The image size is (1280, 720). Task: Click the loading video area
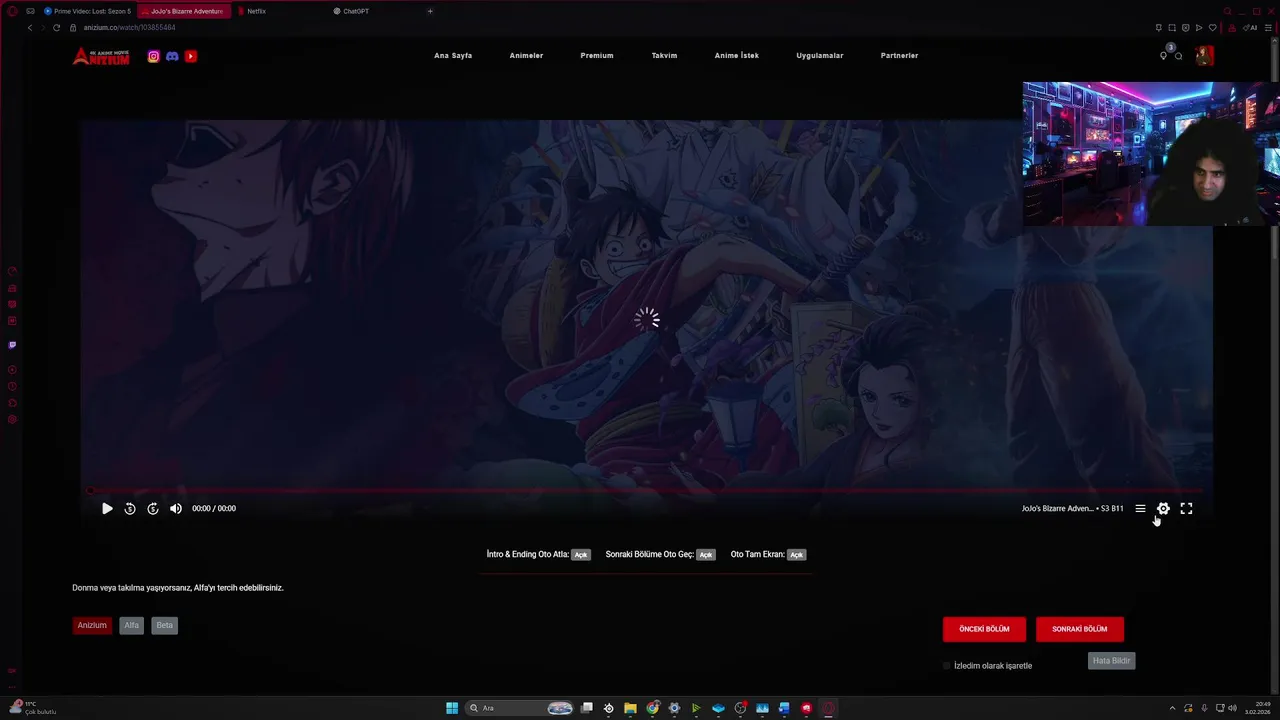click(647, 319)
